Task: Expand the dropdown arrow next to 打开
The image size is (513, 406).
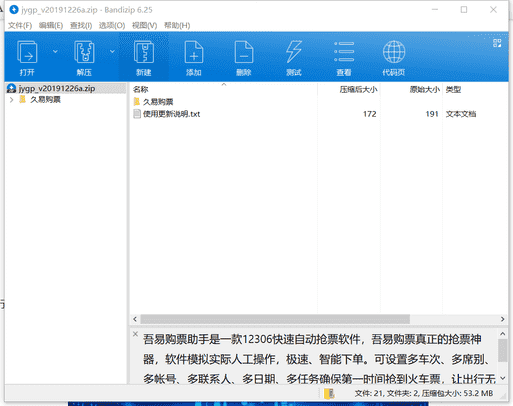Action: point(55,51)
